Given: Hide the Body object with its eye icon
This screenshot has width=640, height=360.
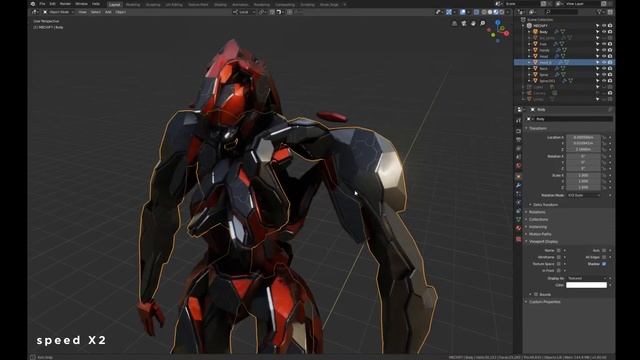Looking at the screenshot, I should click(604, 31).
